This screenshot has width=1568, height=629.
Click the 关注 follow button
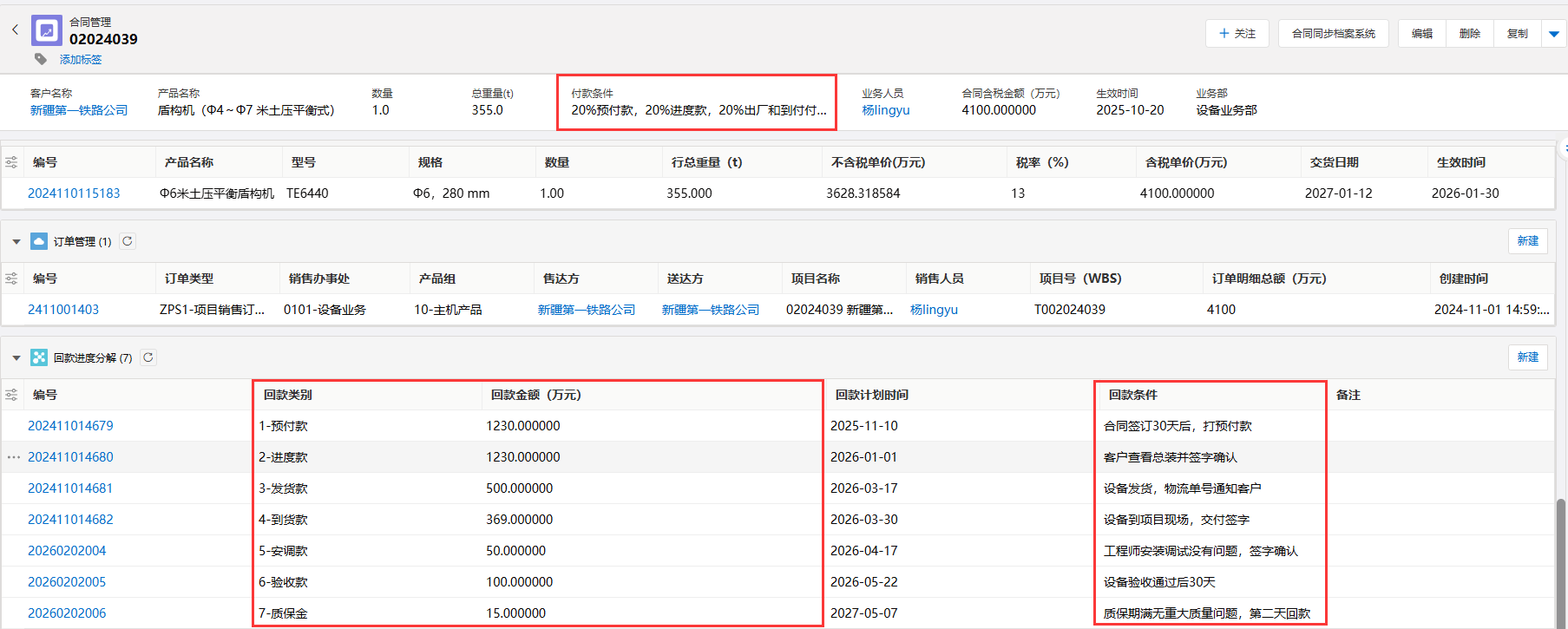coord(1237,34)
